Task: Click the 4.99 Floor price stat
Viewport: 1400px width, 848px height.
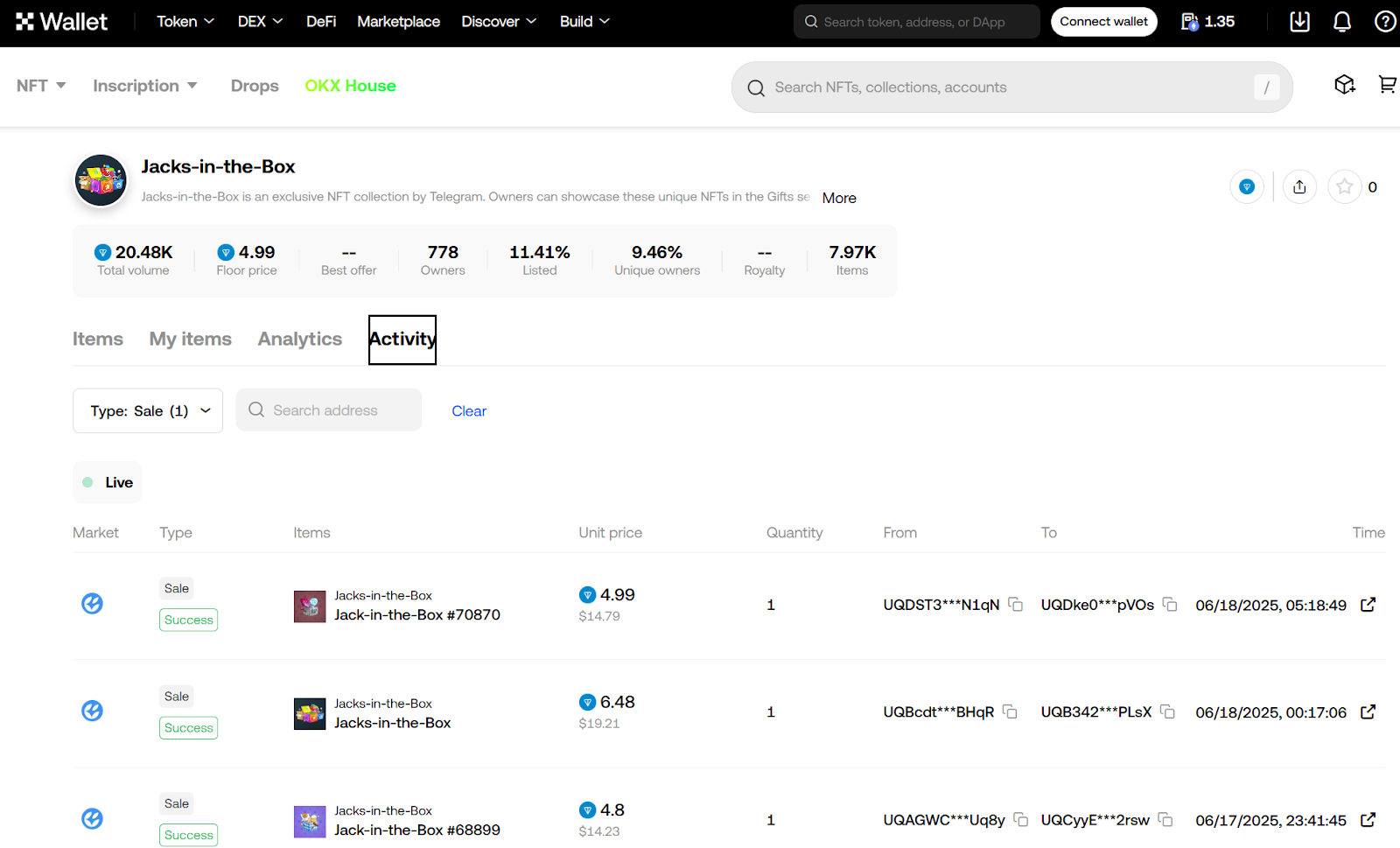Action: [x=246, y=261]
